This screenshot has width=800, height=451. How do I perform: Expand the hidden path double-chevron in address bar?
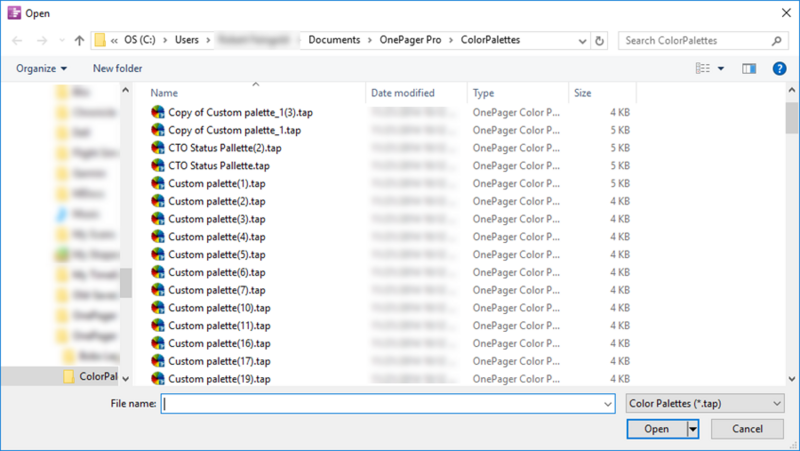click(114, 40)
